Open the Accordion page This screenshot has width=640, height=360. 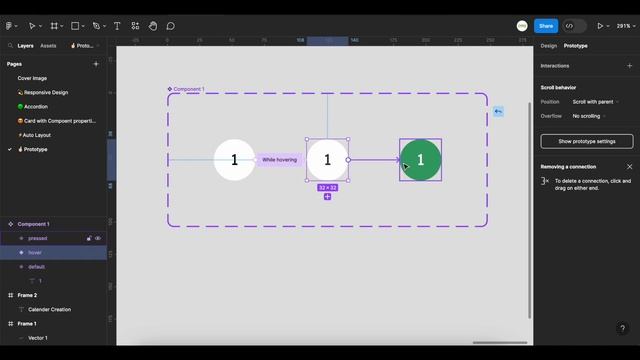33,107
